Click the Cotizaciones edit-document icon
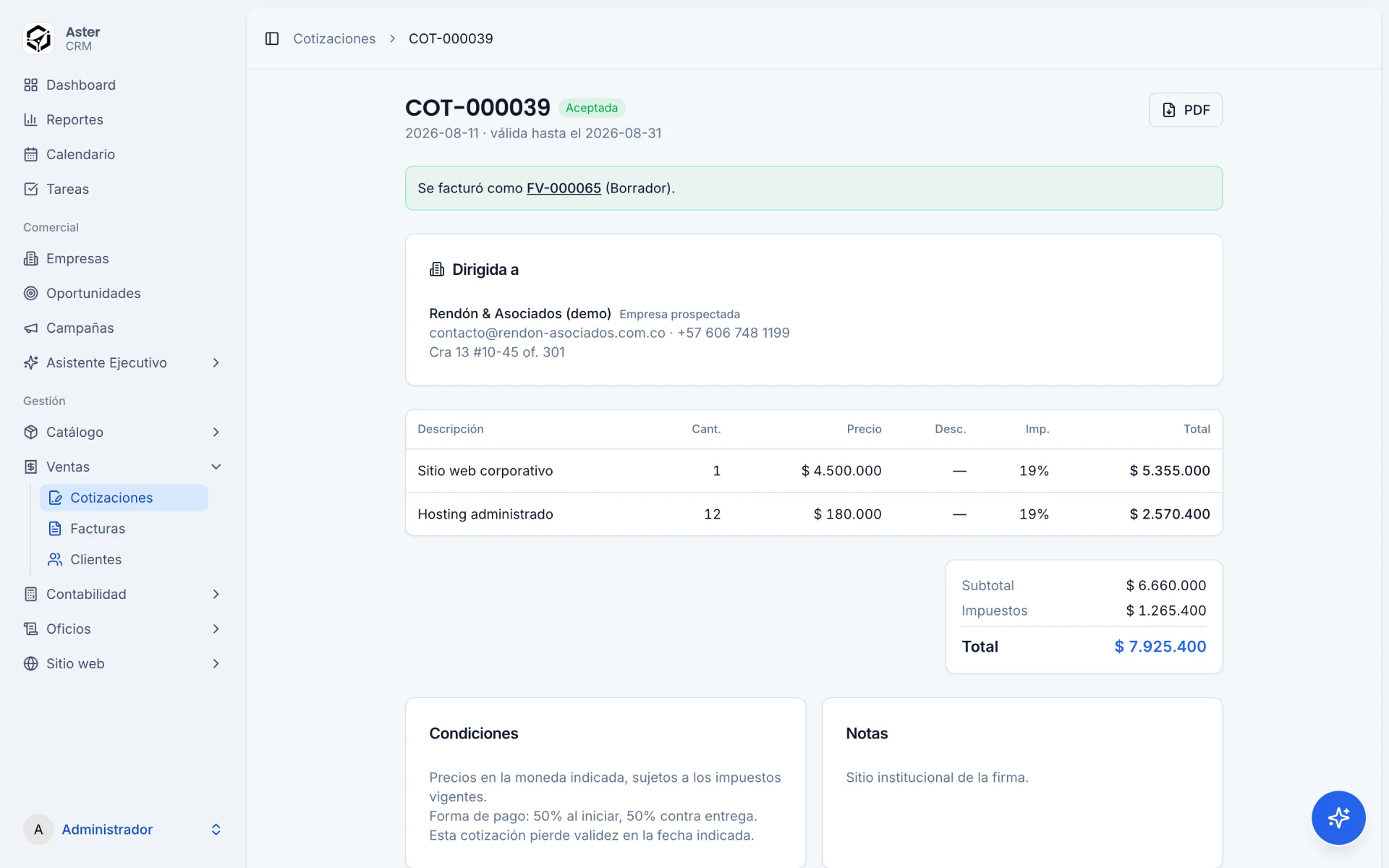This screenshot has width=1389, height=868. coord(55,498)
